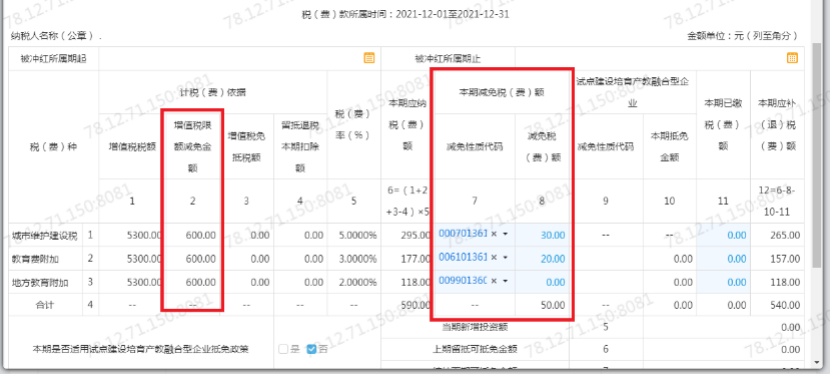The width and height of the screenshot is (832, 376).
Task: Click the 上期留抵可抵免金额 label
Action: tap(475, 349)
